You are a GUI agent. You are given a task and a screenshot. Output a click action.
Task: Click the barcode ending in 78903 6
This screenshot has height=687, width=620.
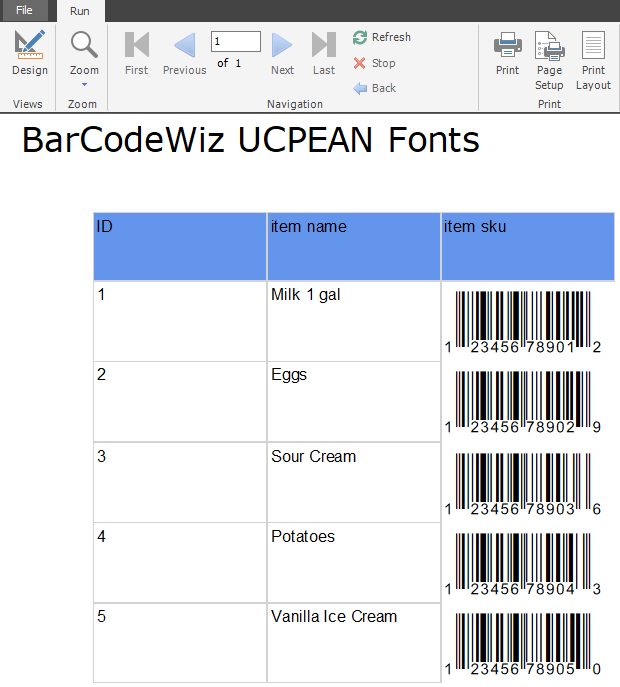coord(523,484)
